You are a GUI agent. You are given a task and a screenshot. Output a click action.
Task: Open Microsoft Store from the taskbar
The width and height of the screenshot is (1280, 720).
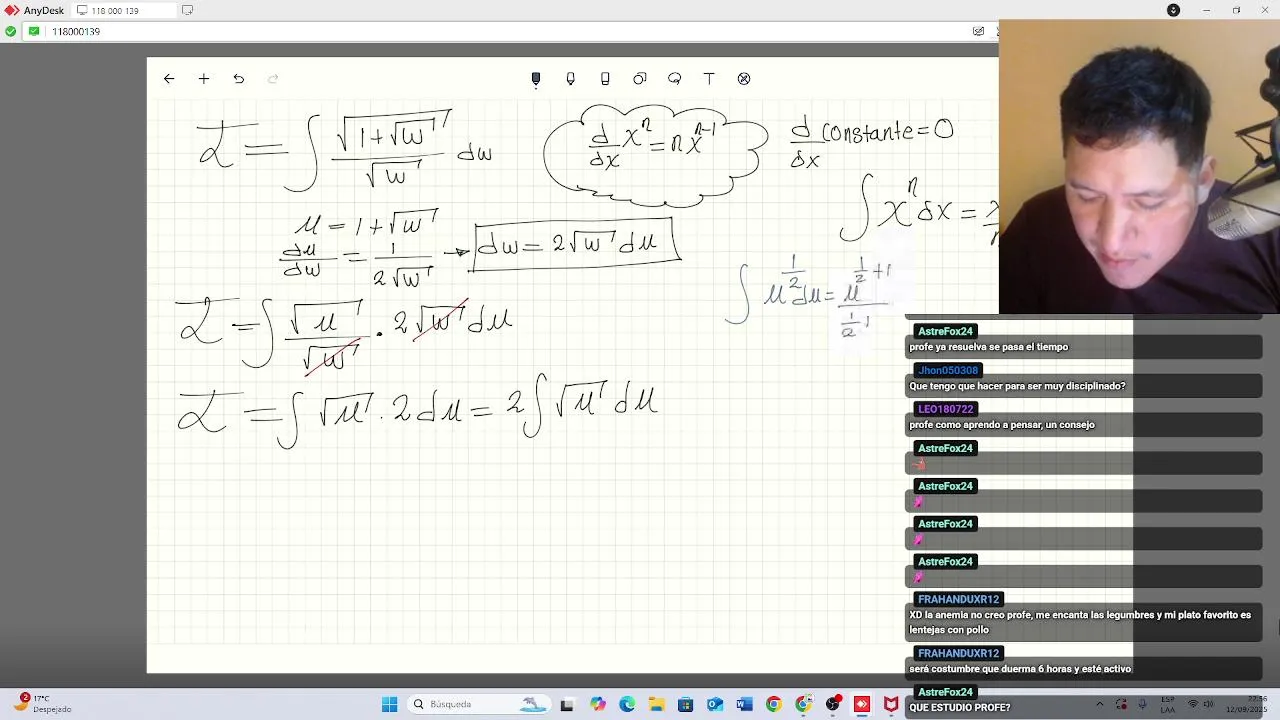[685, 704]
